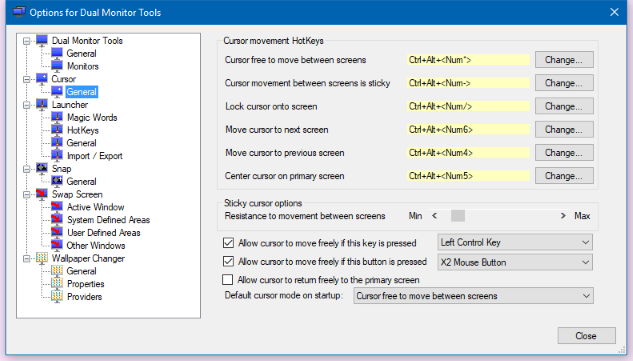The height and width of the screenshot is (361, 633).
Task: Select the Magic Words launcher icon
Action: (57, 117)
